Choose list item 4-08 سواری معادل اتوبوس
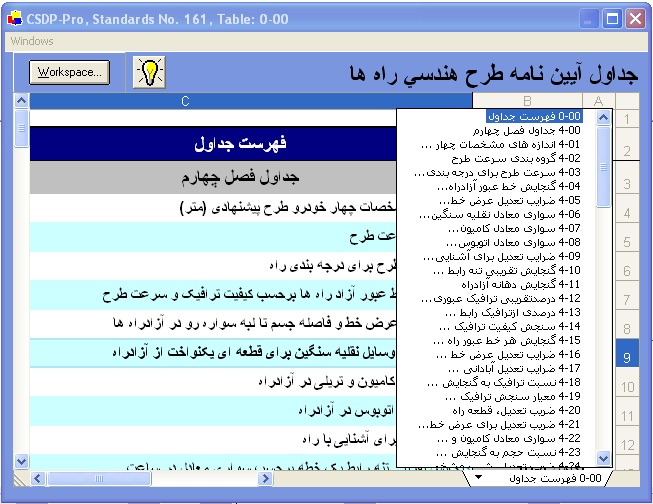 click(513, 242)
